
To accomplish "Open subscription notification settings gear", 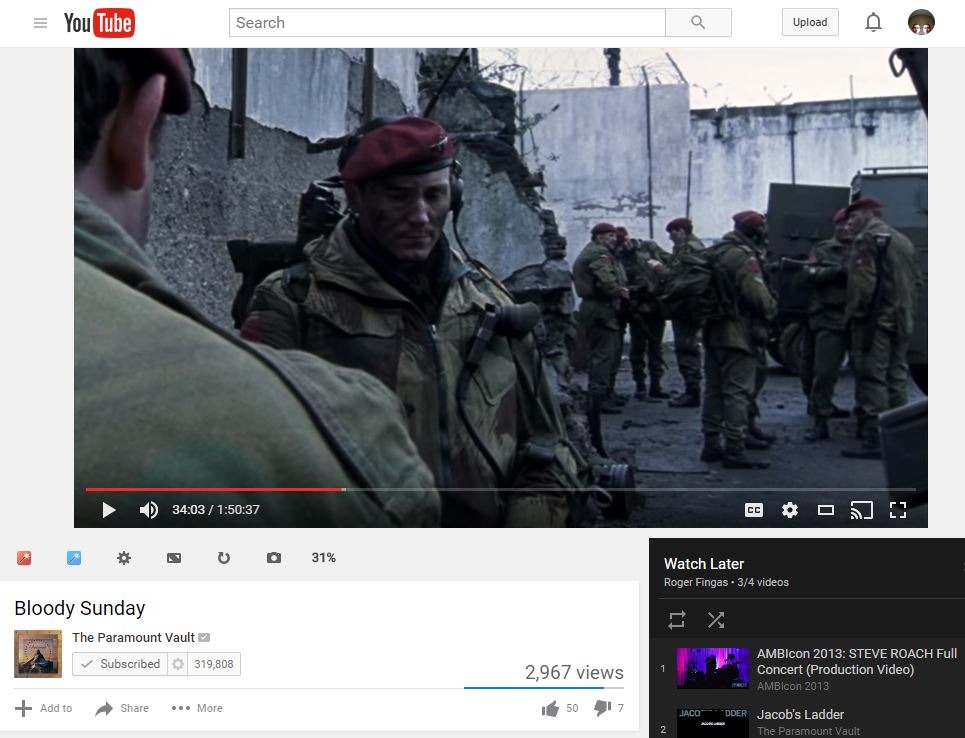I will [x=178, y=664].
